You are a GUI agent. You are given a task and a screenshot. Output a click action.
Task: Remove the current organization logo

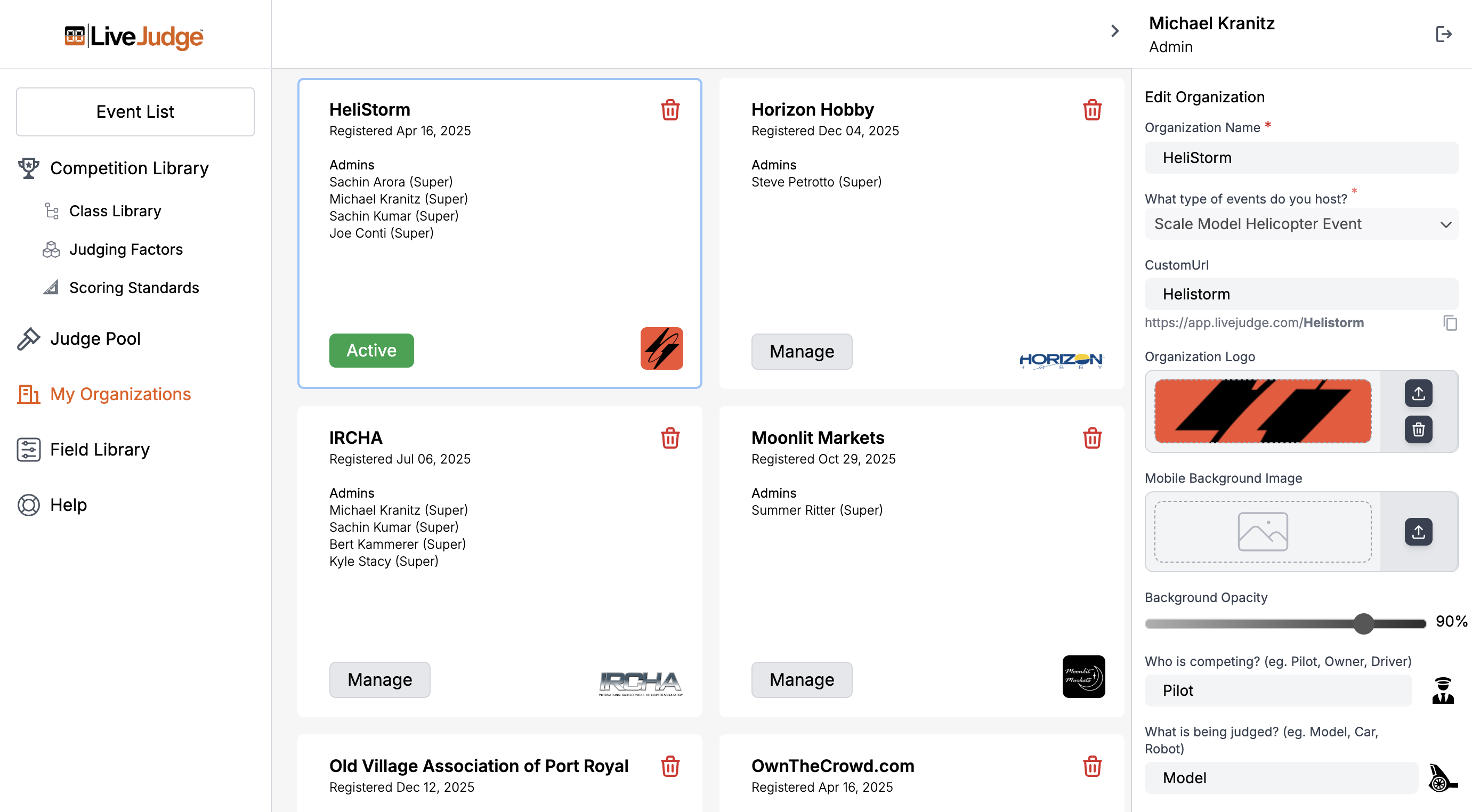[x=1418, y=429]
